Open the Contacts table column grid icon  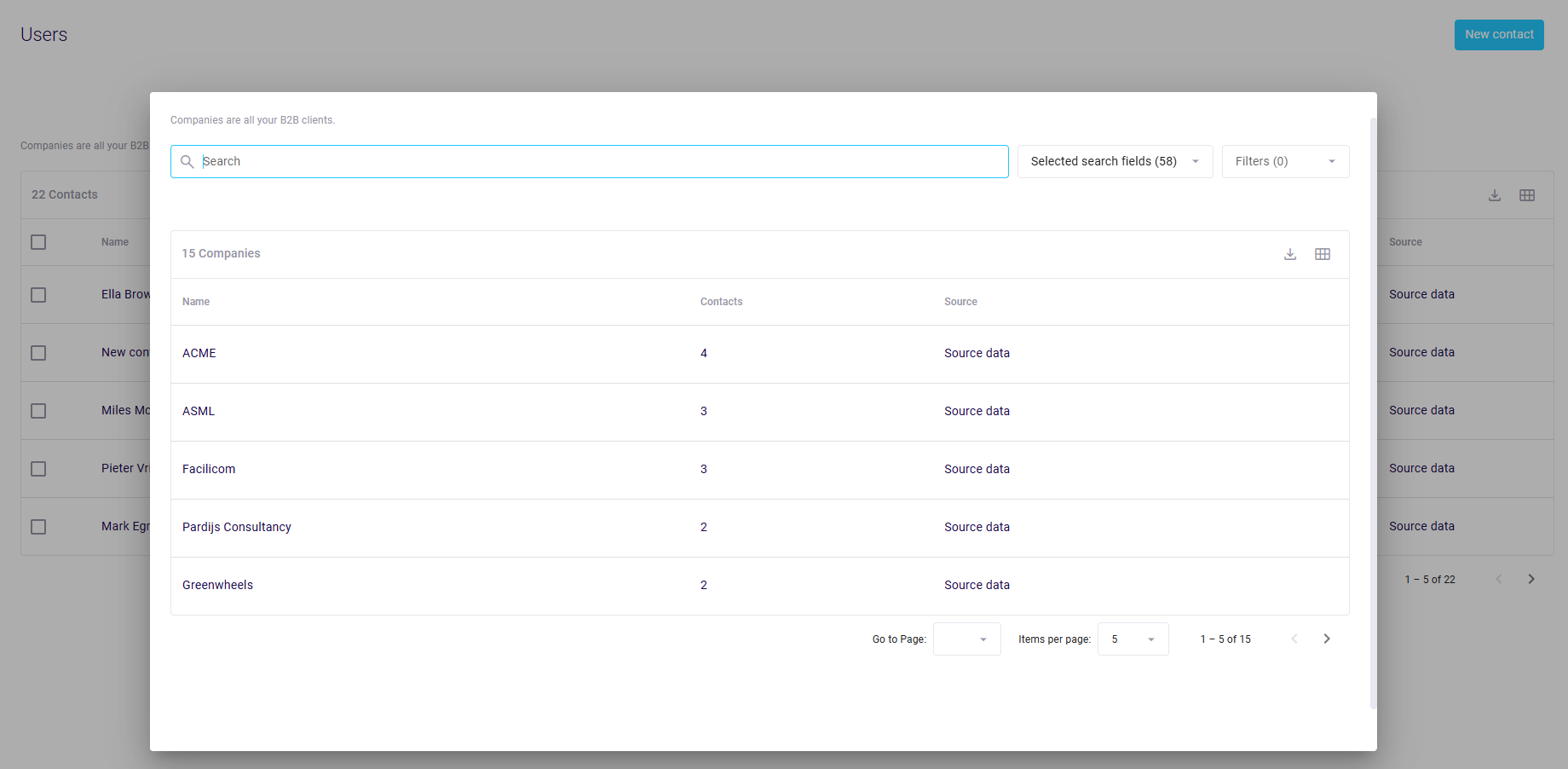point(1527,195)
